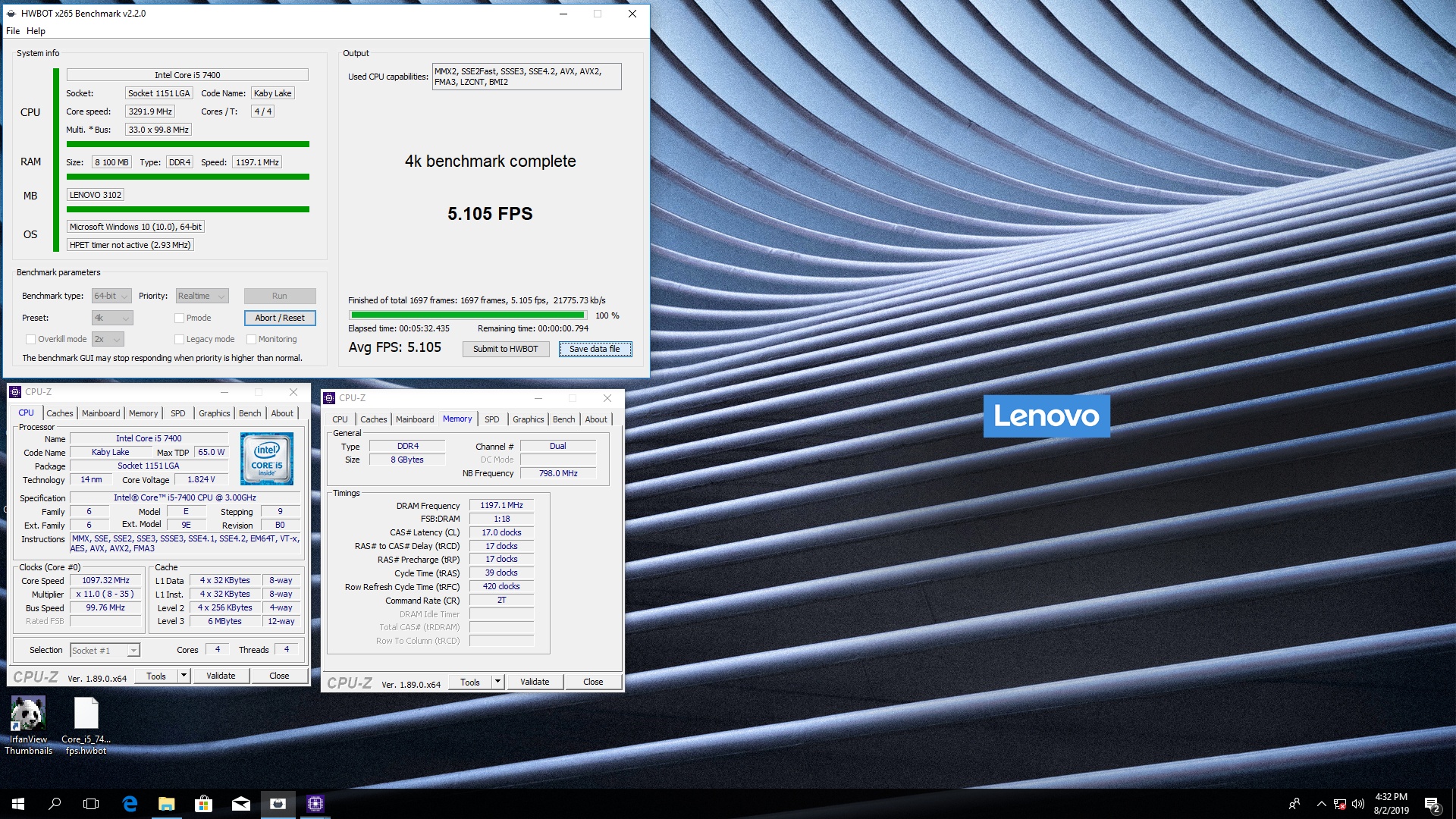Click the 5.105 FPS result text
Screen dimensions: 1456x819
coord(490,214)
